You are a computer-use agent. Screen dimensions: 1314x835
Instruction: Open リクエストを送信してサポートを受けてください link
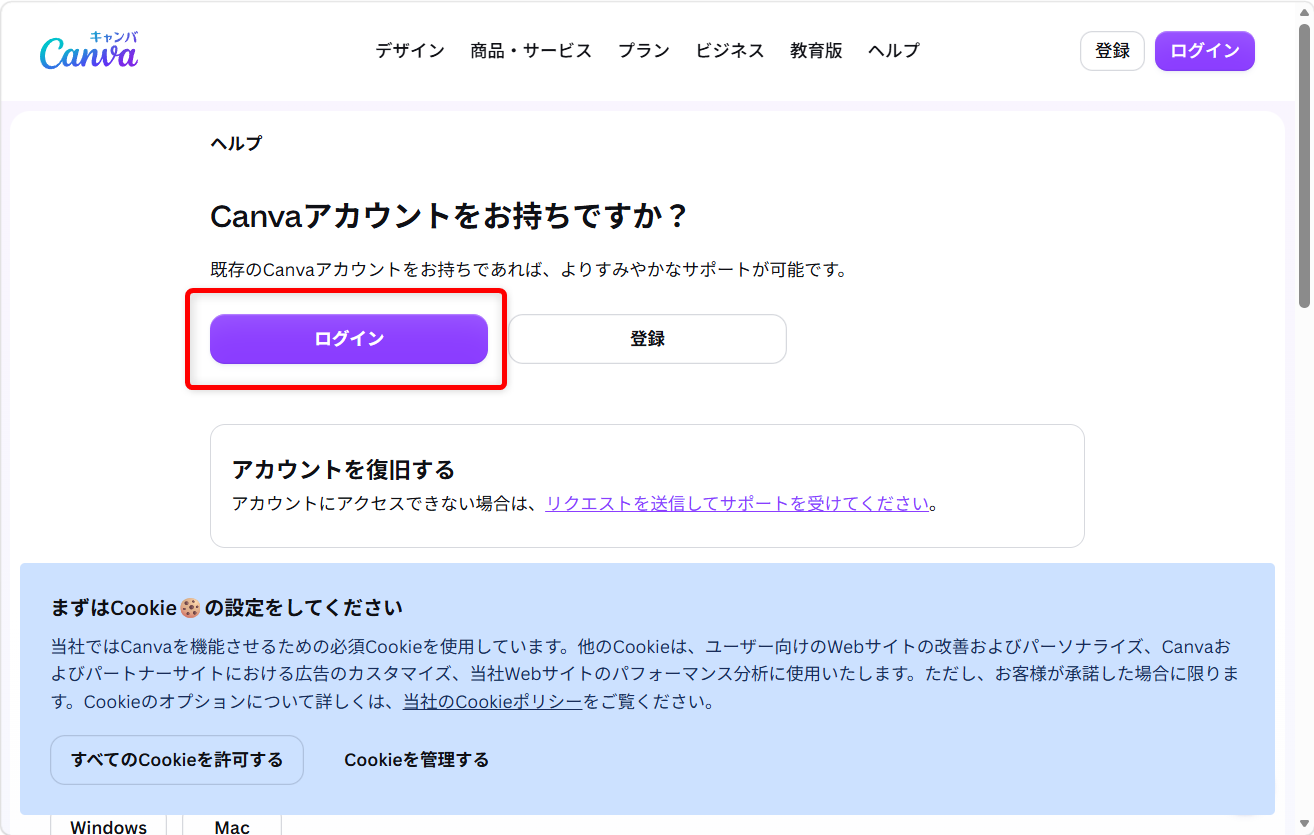[x=737, y=503]
